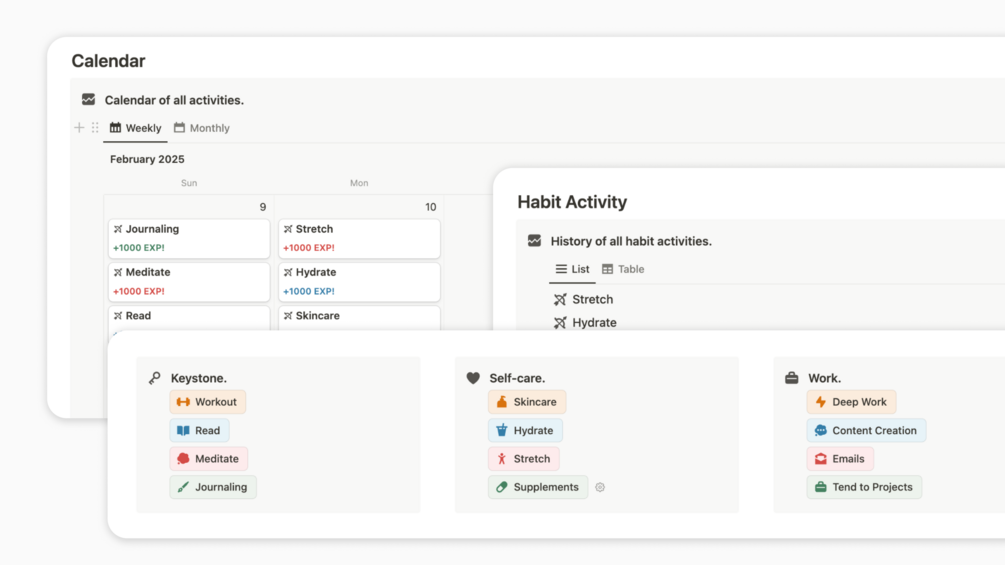Screen dimensions: 1005x565
Task: Open the Stretch card on Monday 10
Action: (359, 238)
